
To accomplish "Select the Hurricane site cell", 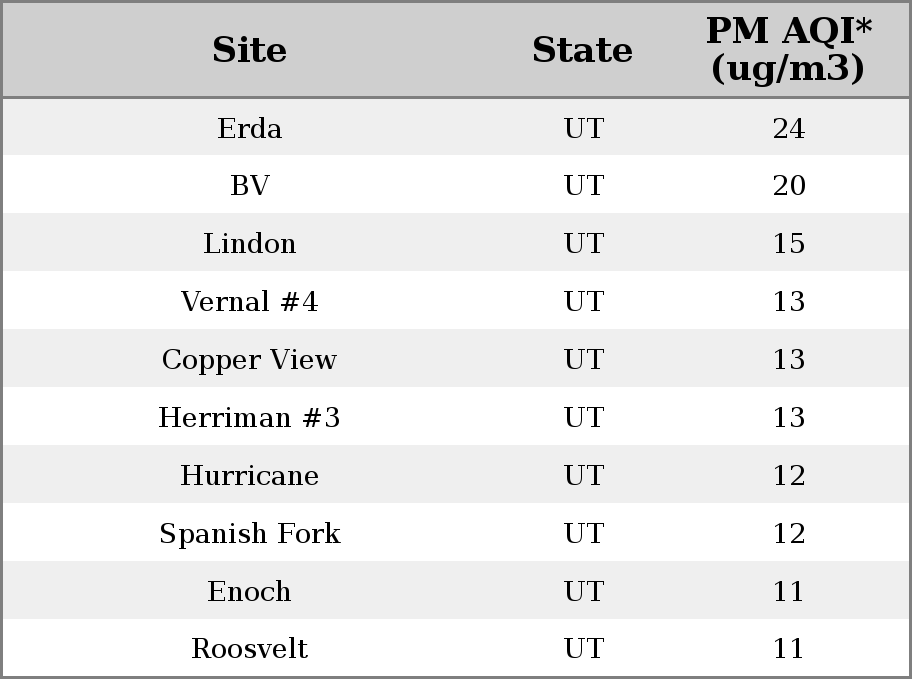I will click(x=250, y=475).
